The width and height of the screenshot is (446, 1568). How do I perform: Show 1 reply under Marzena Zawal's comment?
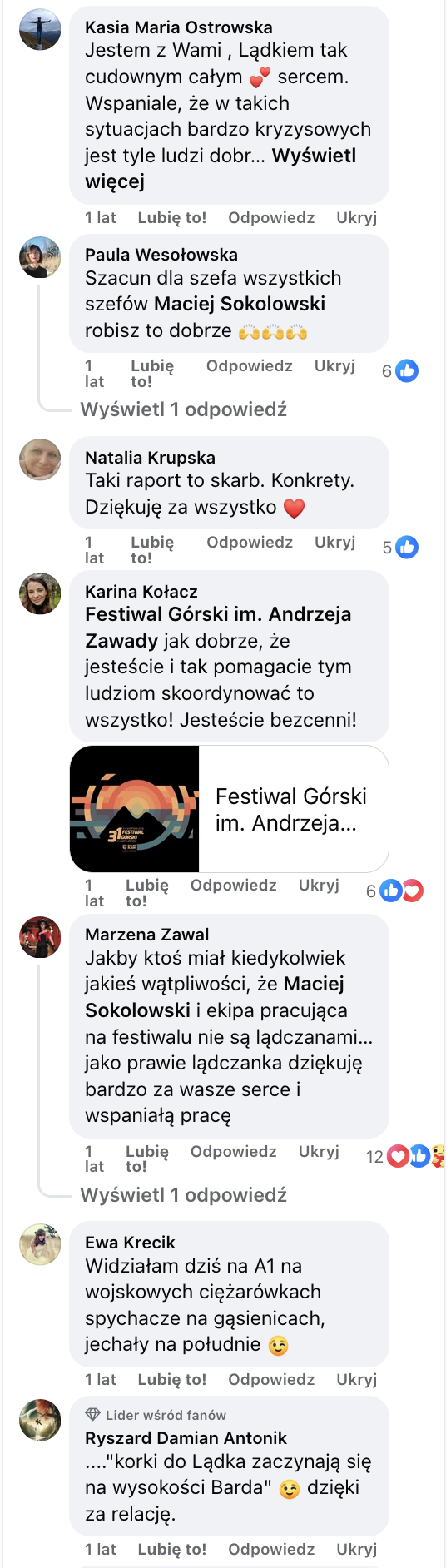184,1195
